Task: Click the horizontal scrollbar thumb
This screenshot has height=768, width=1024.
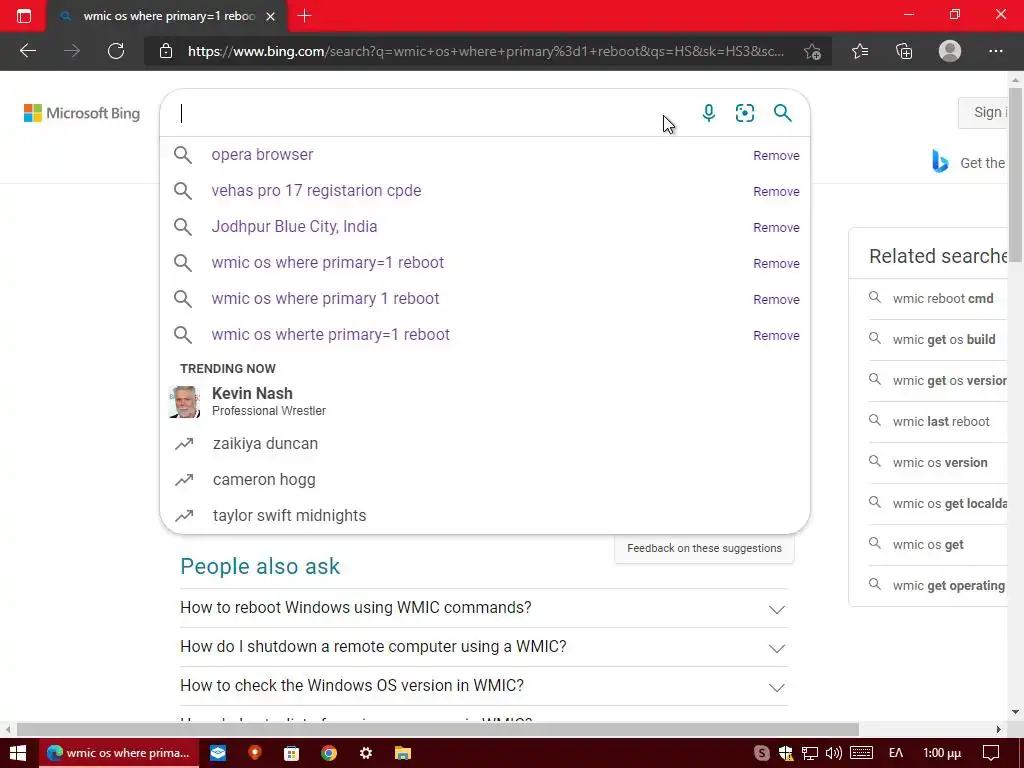Action: 438,729
